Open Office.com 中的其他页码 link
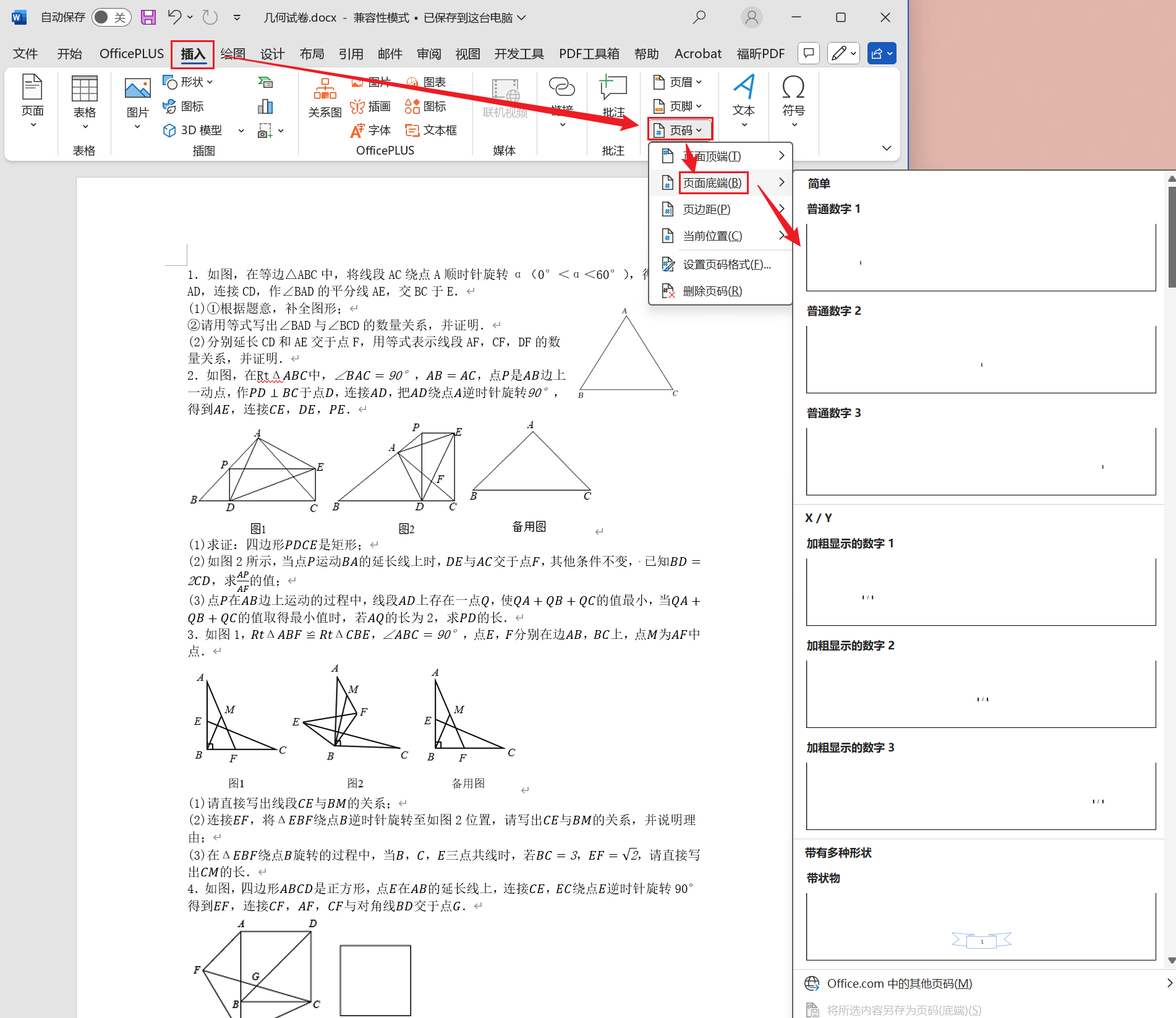Viewport: 1176px width, 1018px height. (x=900, y=983)
